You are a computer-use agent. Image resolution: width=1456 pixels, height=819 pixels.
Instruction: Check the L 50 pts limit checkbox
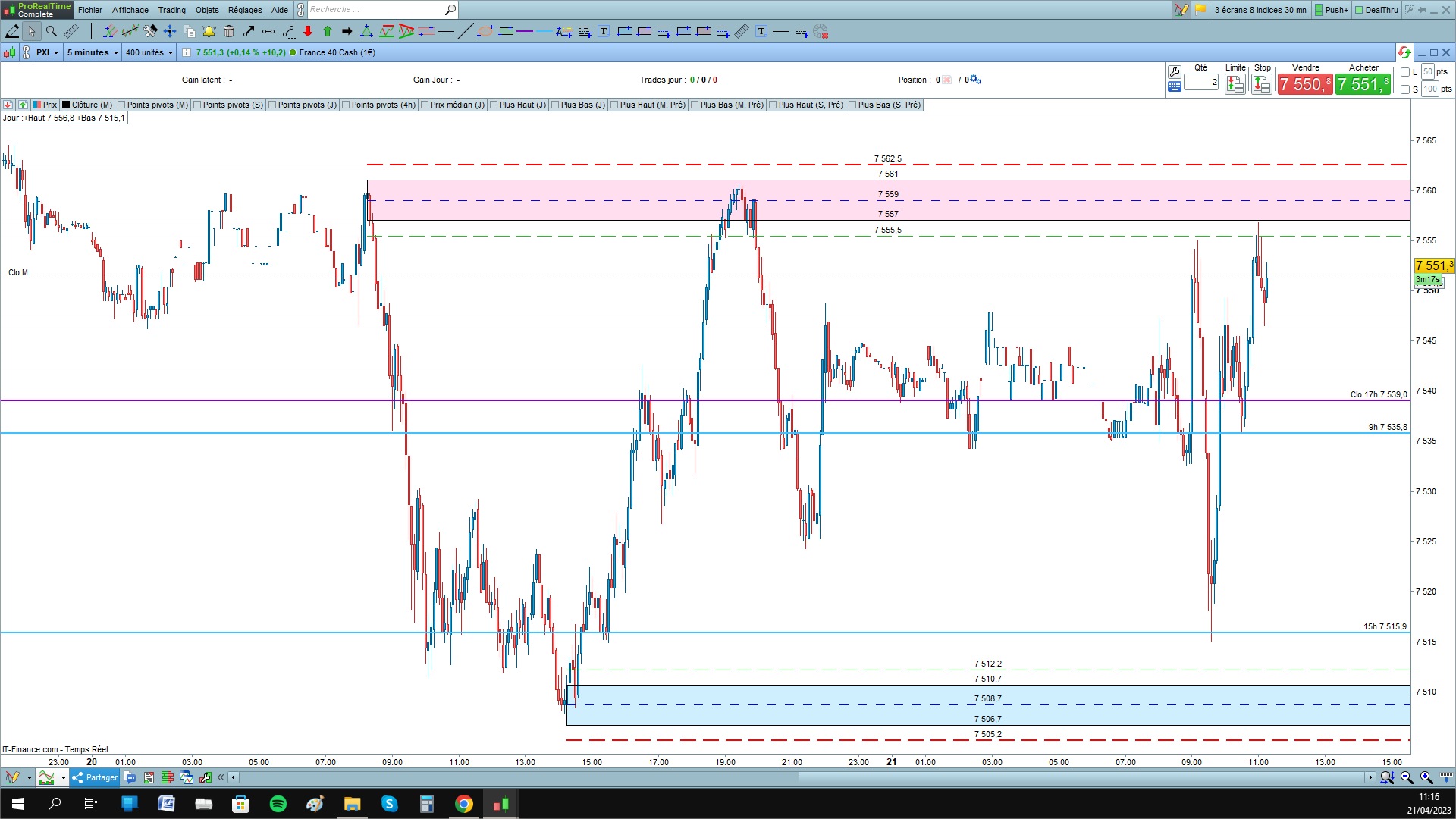click(1405, 72)
